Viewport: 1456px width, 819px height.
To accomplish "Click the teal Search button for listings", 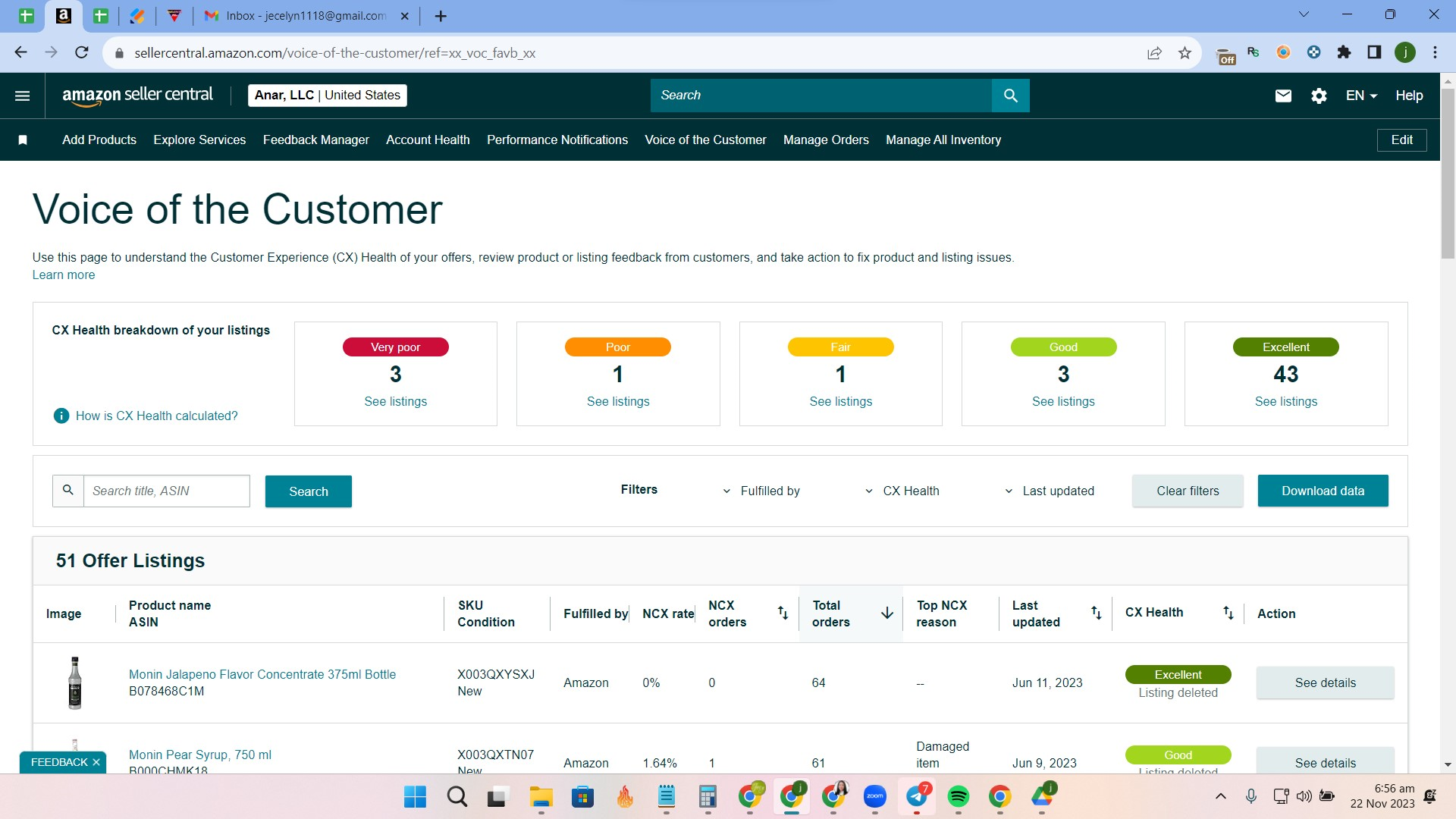I will (x=309, y=491).
